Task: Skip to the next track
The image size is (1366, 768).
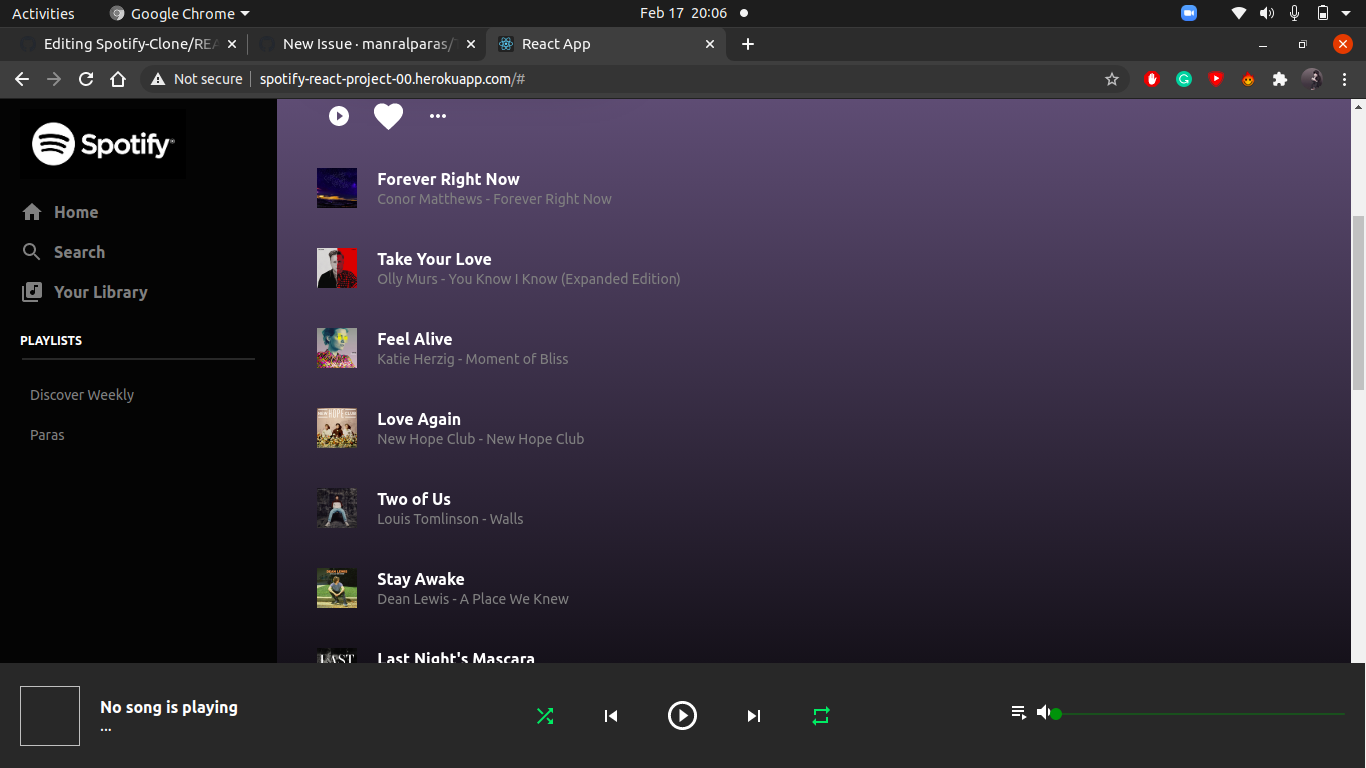Action: [x=753, y=716]
